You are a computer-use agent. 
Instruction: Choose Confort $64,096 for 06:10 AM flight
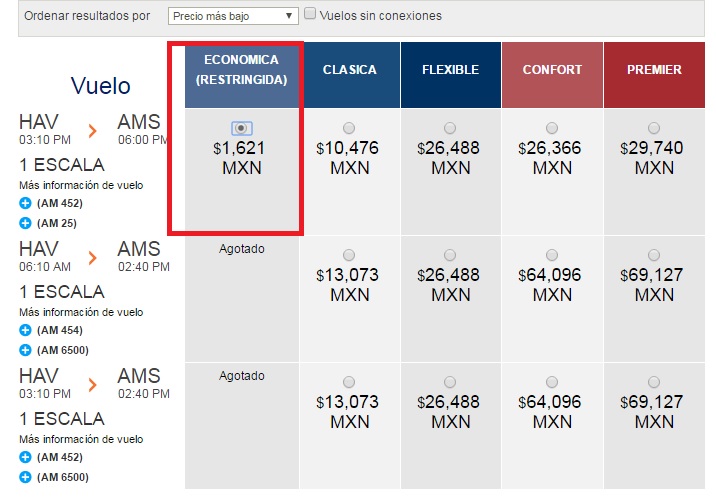tap(552, 255)
